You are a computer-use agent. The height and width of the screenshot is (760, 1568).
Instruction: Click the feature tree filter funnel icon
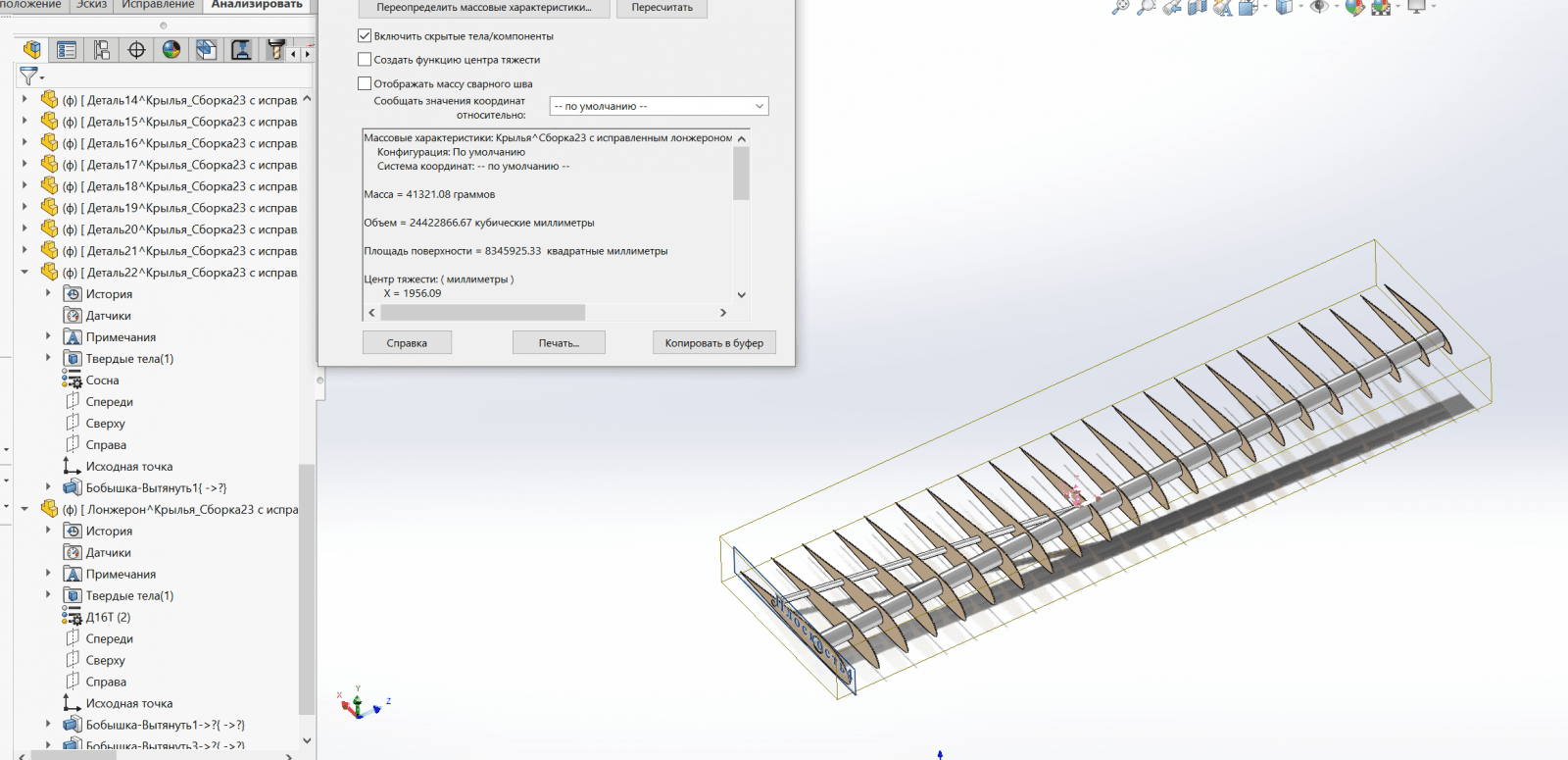point(29,76)
